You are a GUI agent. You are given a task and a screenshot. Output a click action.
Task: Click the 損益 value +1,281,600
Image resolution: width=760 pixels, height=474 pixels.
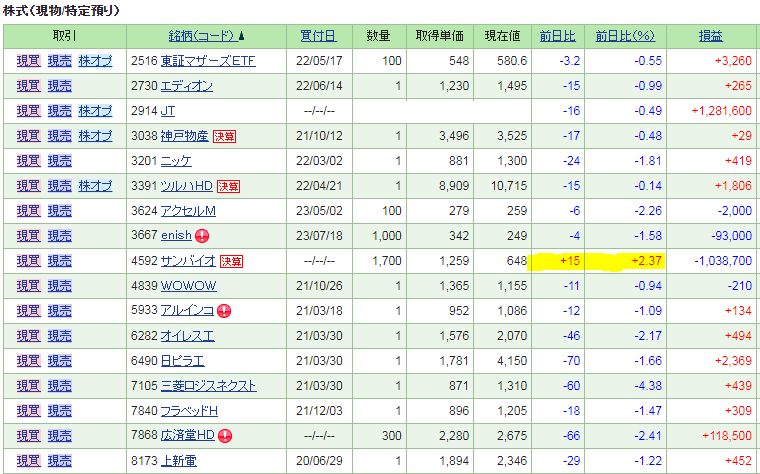[x=721, y=111]
